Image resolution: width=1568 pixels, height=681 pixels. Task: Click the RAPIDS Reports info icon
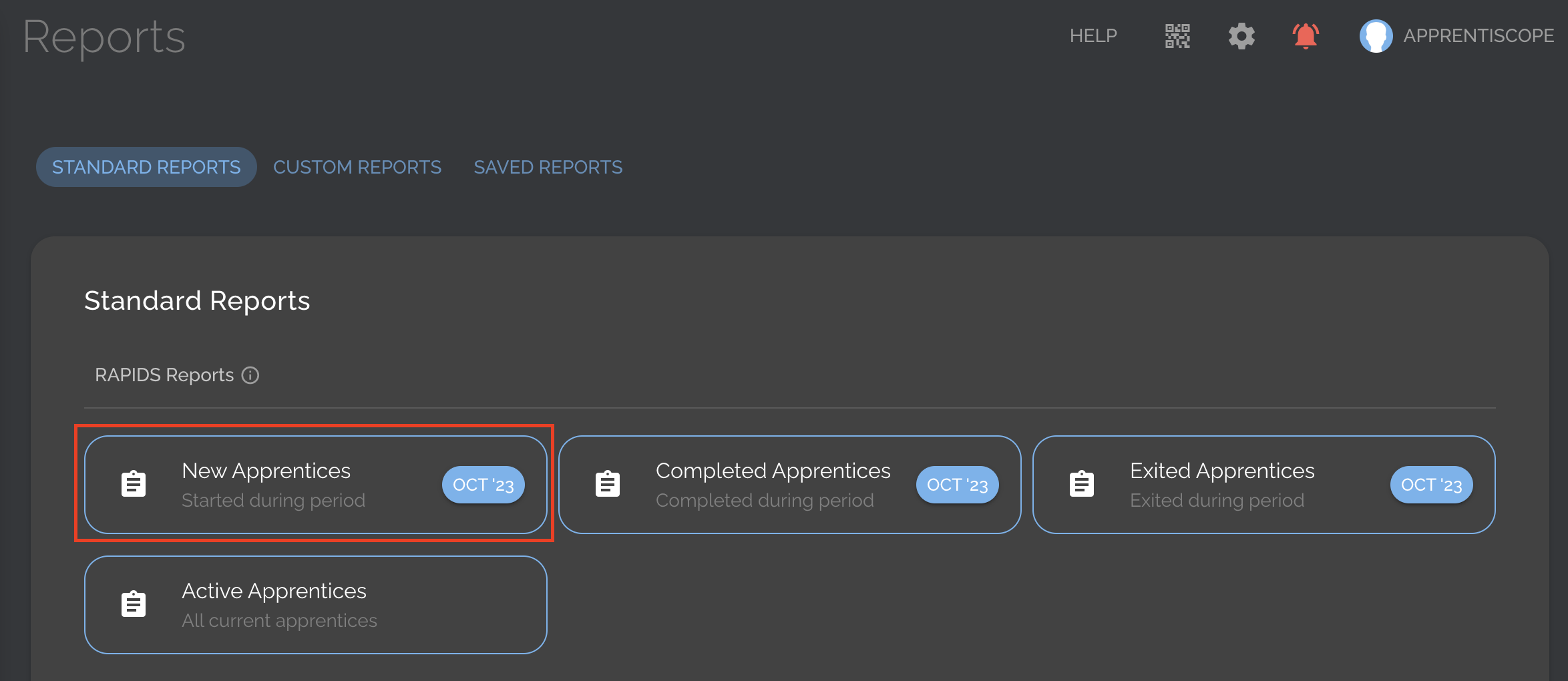point(250,375)
